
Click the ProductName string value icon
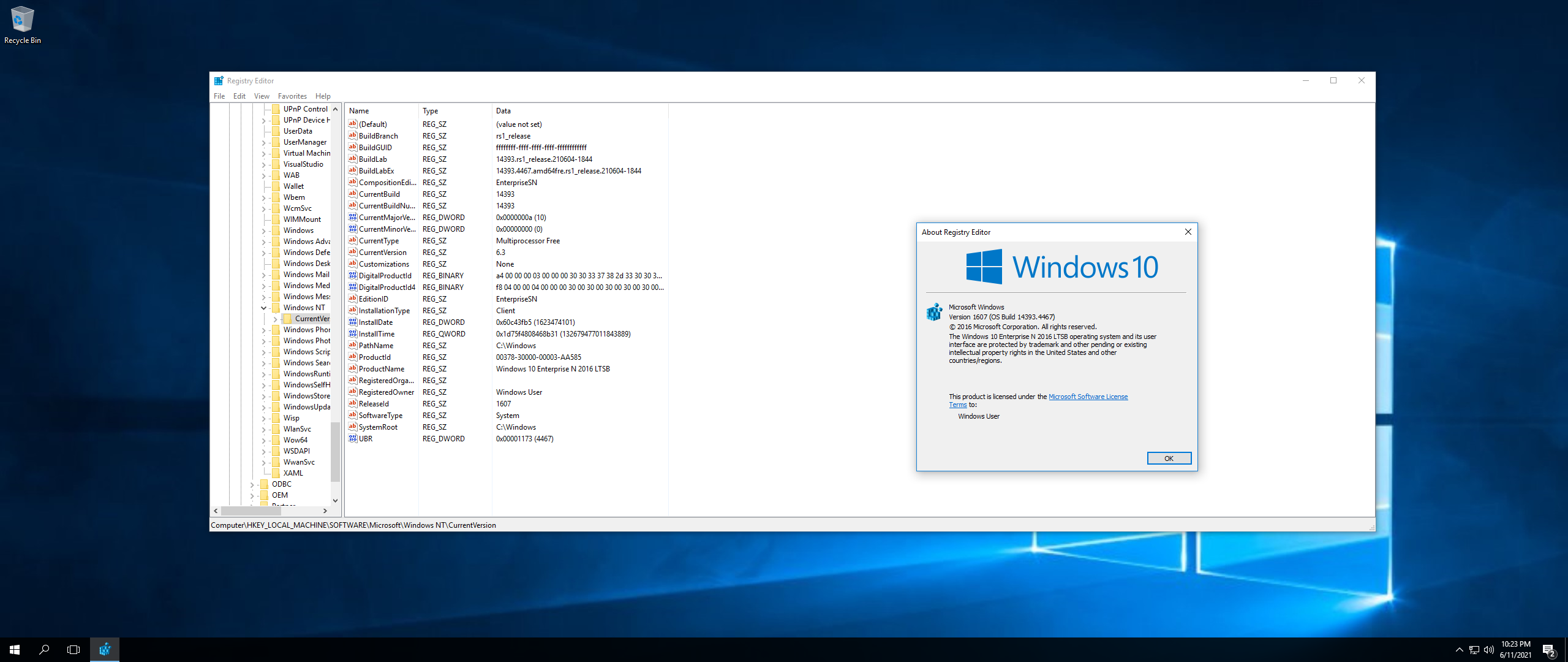pyautogui.click(x=353, y=368)
